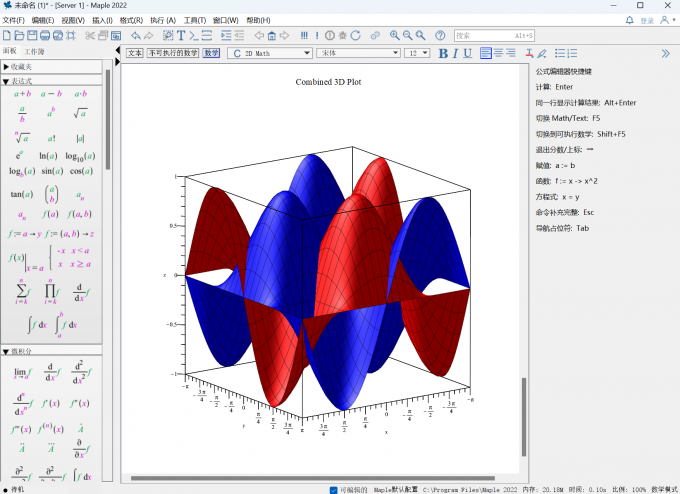Viewport: 680px width, 494px height.
Task: Open the 文件(F) menu
Action: (x=13, y=20)
